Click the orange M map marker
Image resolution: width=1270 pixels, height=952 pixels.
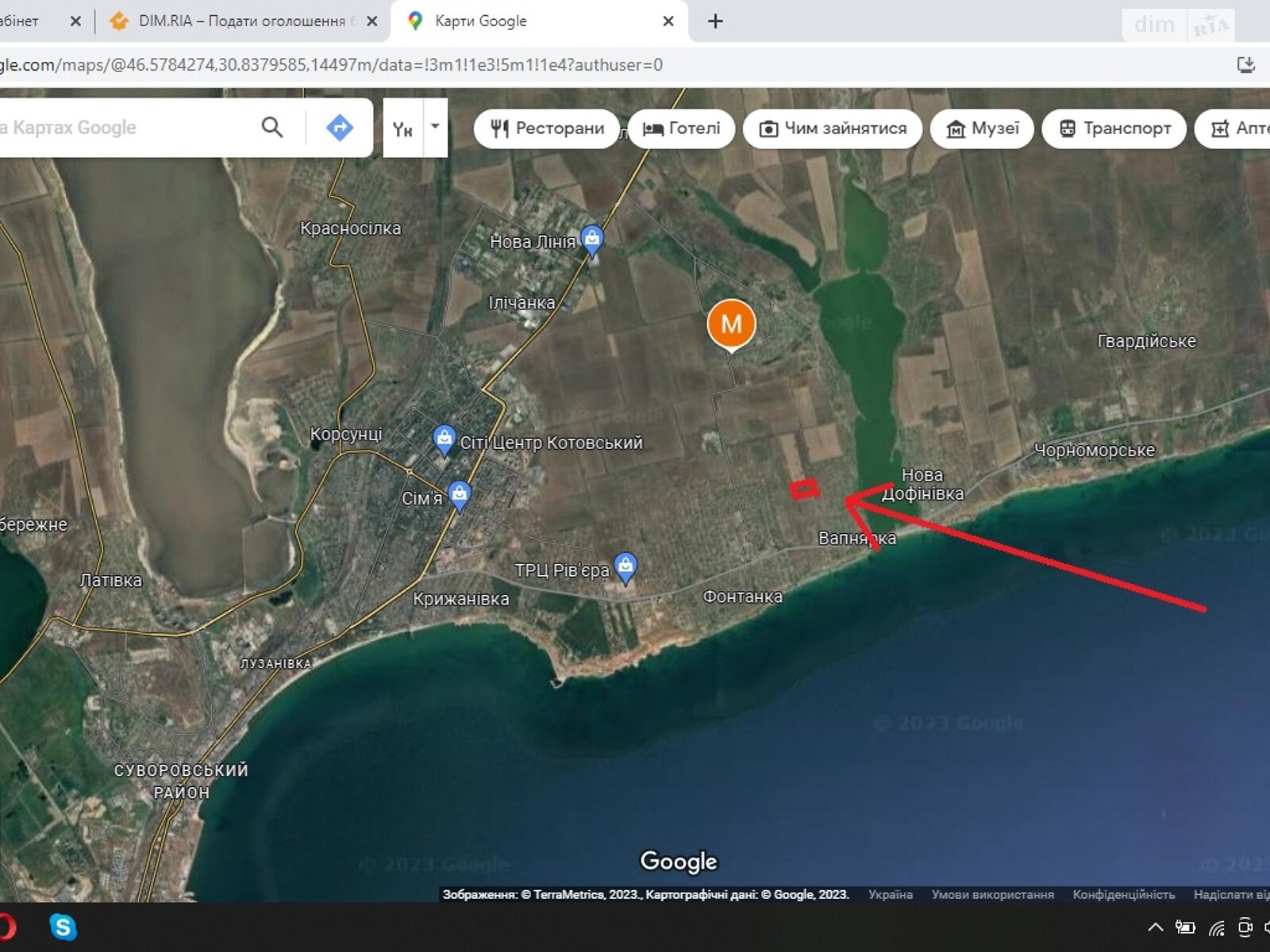click(731, 324)
